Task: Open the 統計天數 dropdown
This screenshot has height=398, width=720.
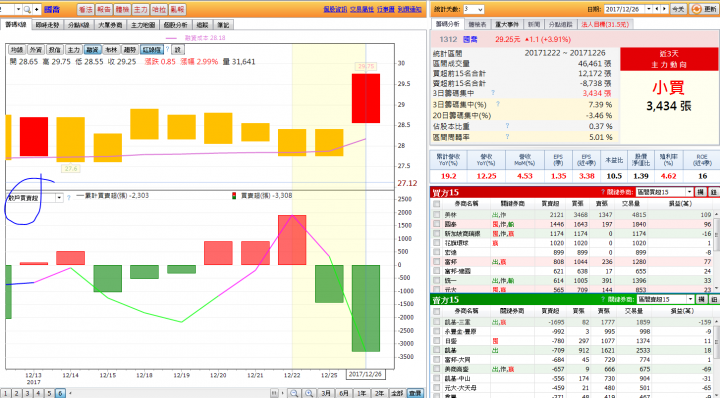Action: pos(473,9)
